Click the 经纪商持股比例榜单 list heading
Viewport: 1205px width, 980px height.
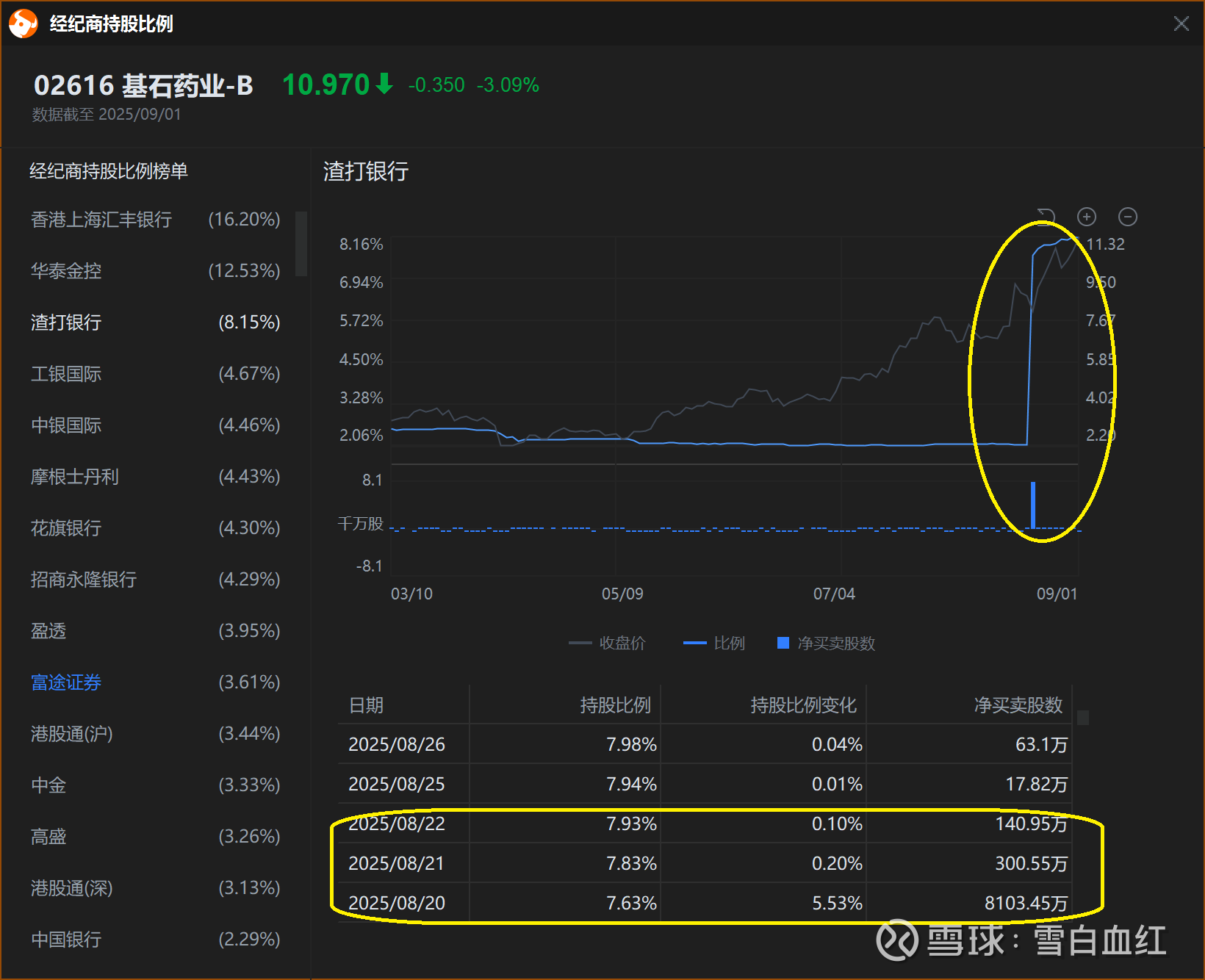[x=109, y=171]
